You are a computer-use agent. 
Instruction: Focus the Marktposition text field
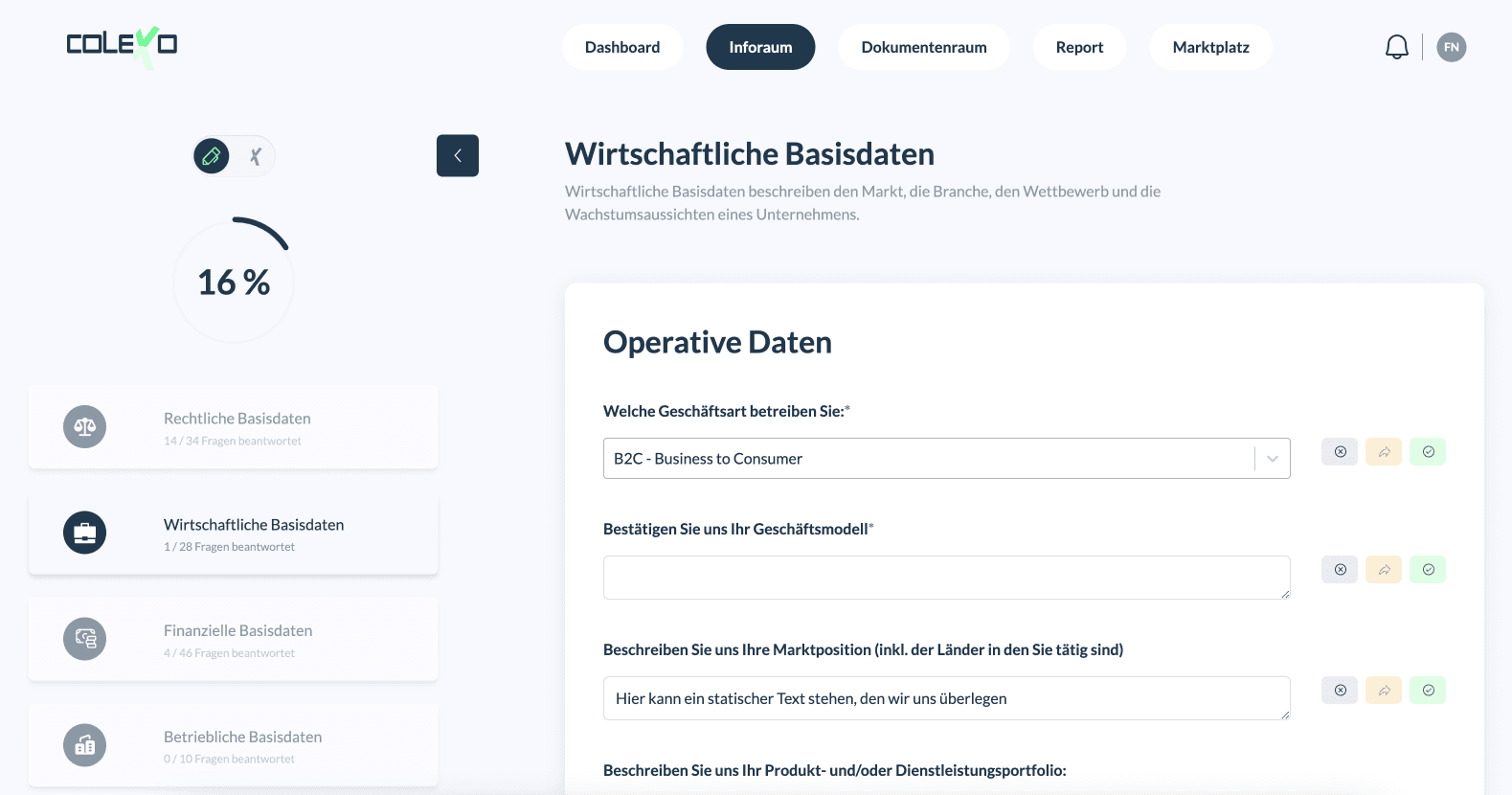(x=946, y=698)
